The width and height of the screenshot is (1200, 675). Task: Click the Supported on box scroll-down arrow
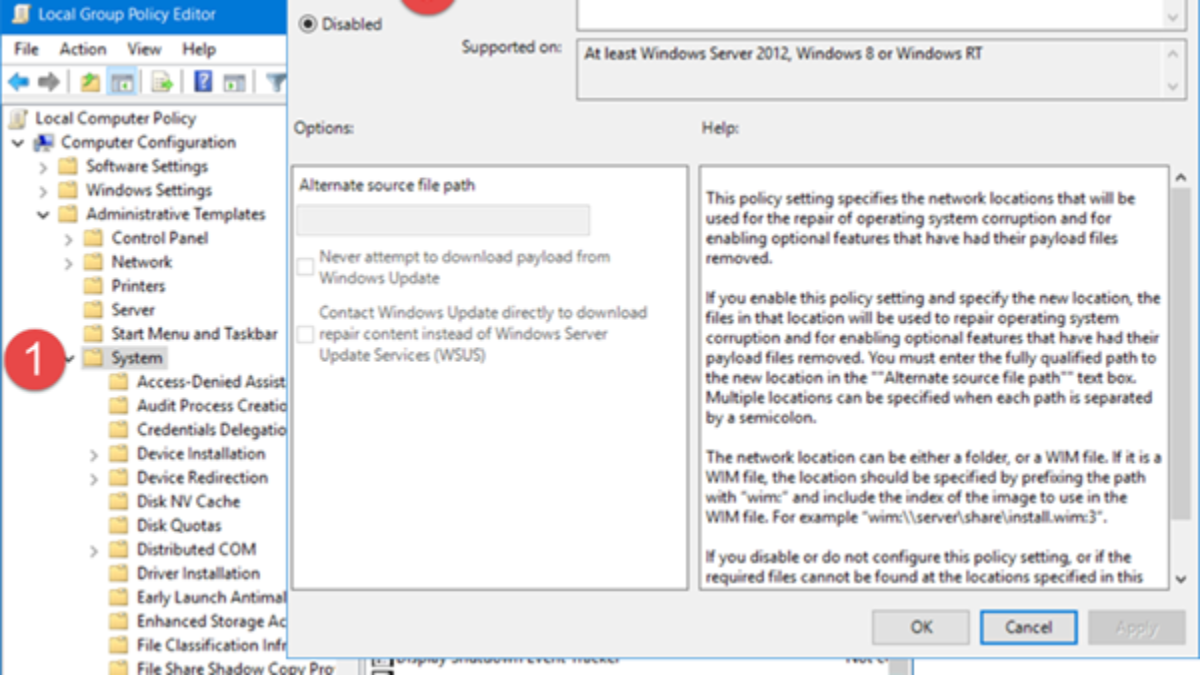(1175, 87)
